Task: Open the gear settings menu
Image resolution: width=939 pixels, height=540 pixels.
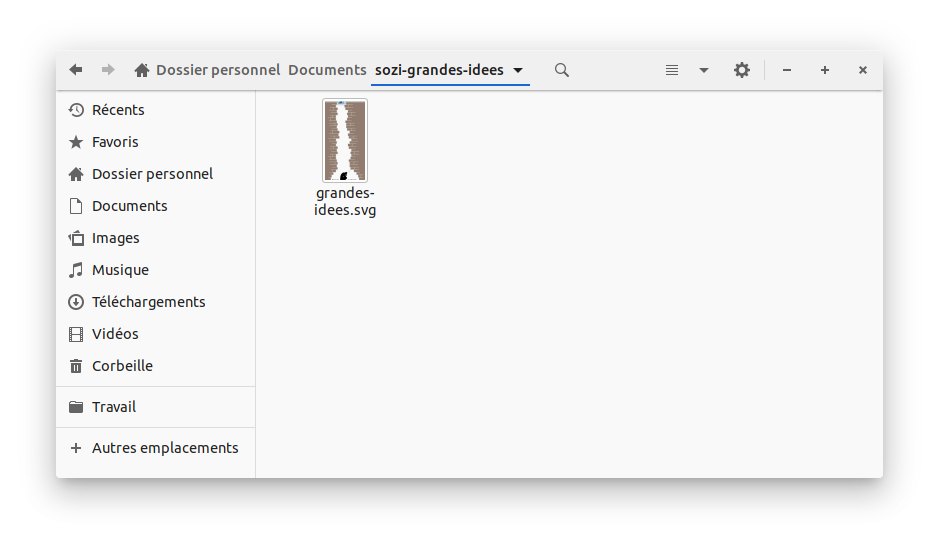Action: point(742,70)
